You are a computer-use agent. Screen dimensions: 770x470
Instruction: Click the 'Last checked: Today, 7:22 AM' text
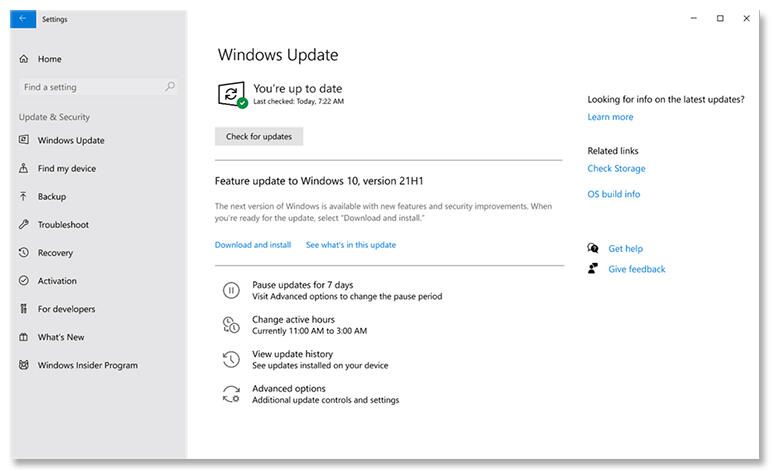(x=299, y=101)
